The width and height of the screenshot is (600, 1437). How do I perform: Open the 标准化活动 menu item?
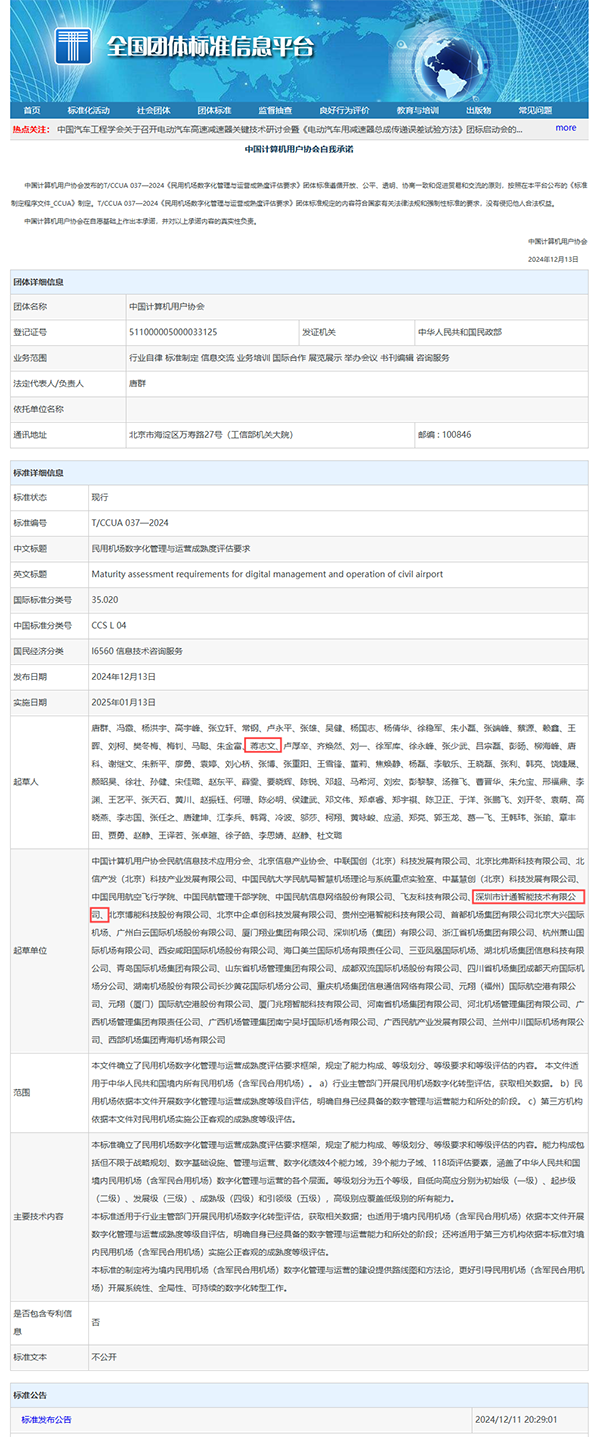[x=88, y=110]
